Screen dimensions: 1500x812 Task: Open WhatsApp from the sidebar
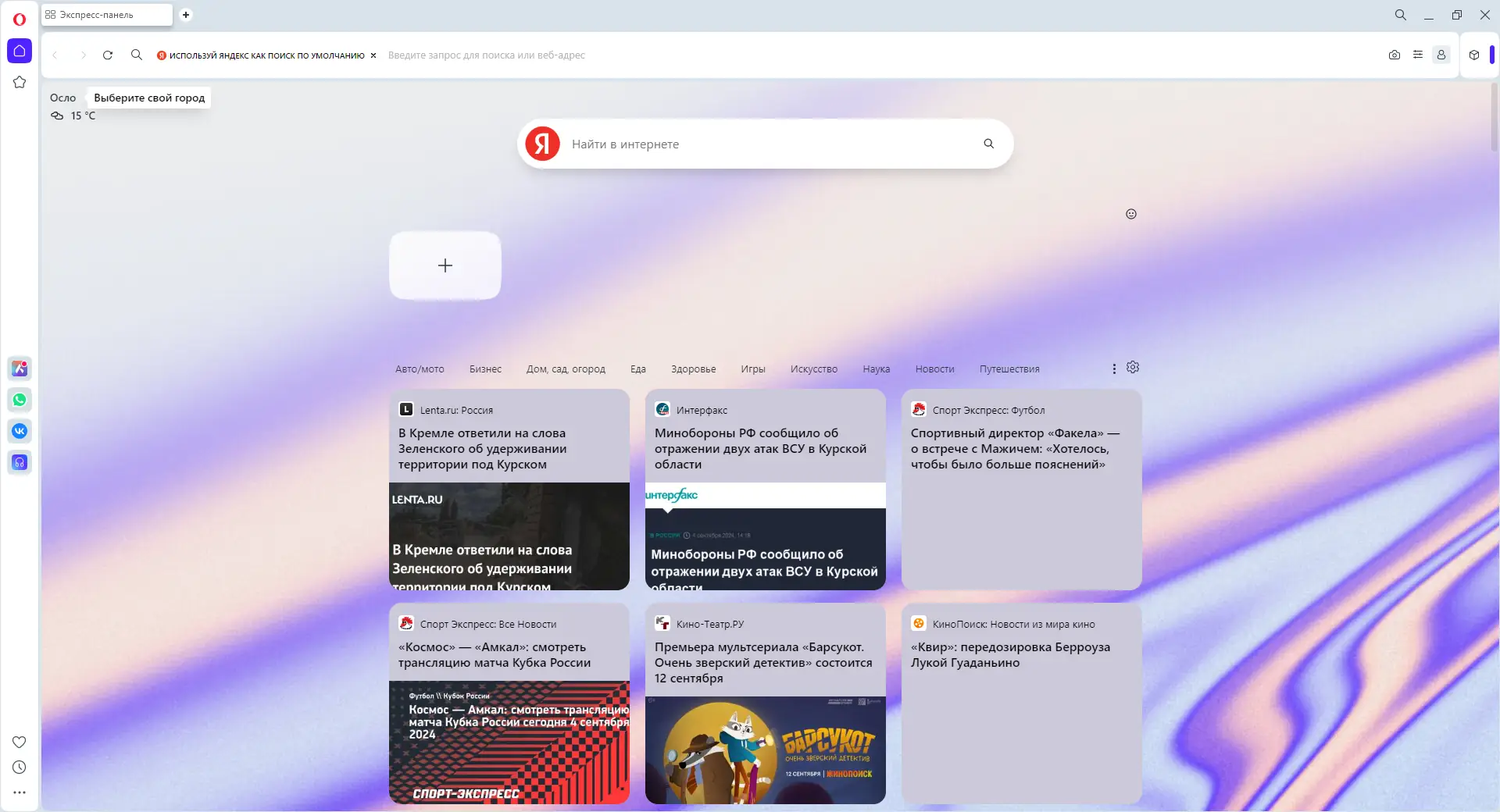tap(20, 400)
